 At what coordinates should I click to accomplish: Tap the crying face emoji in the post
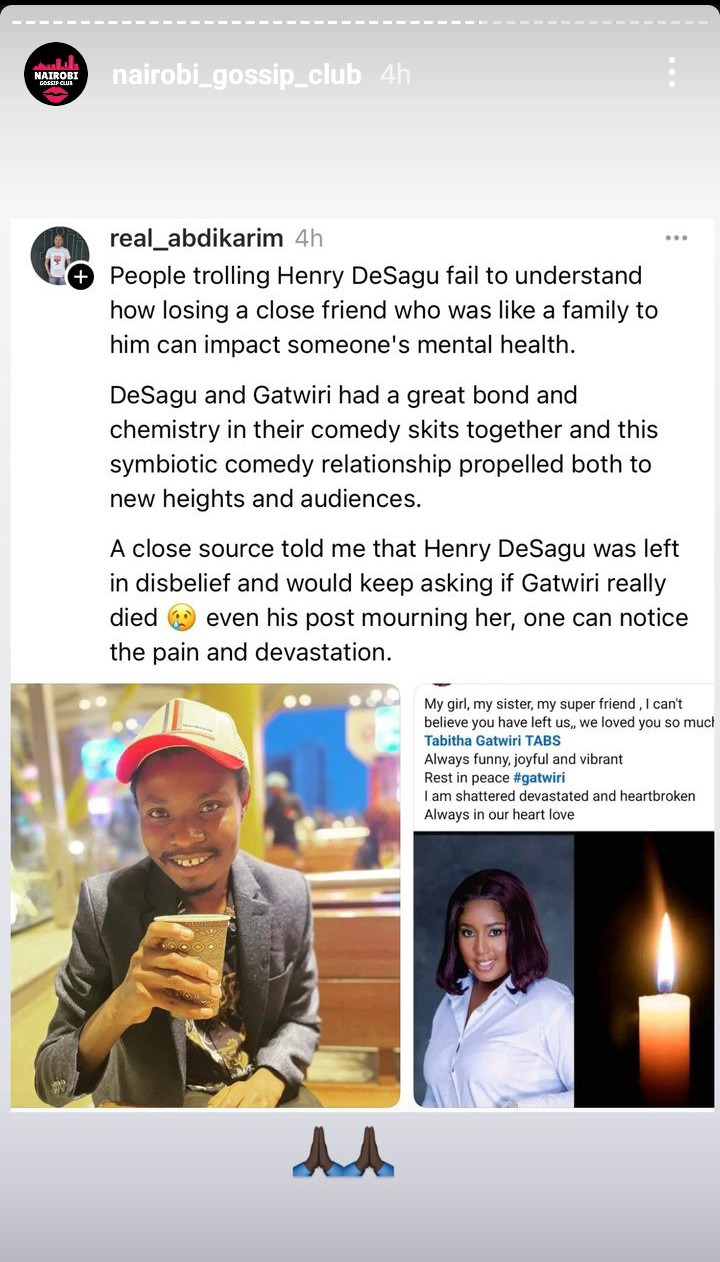pos(182,618)
